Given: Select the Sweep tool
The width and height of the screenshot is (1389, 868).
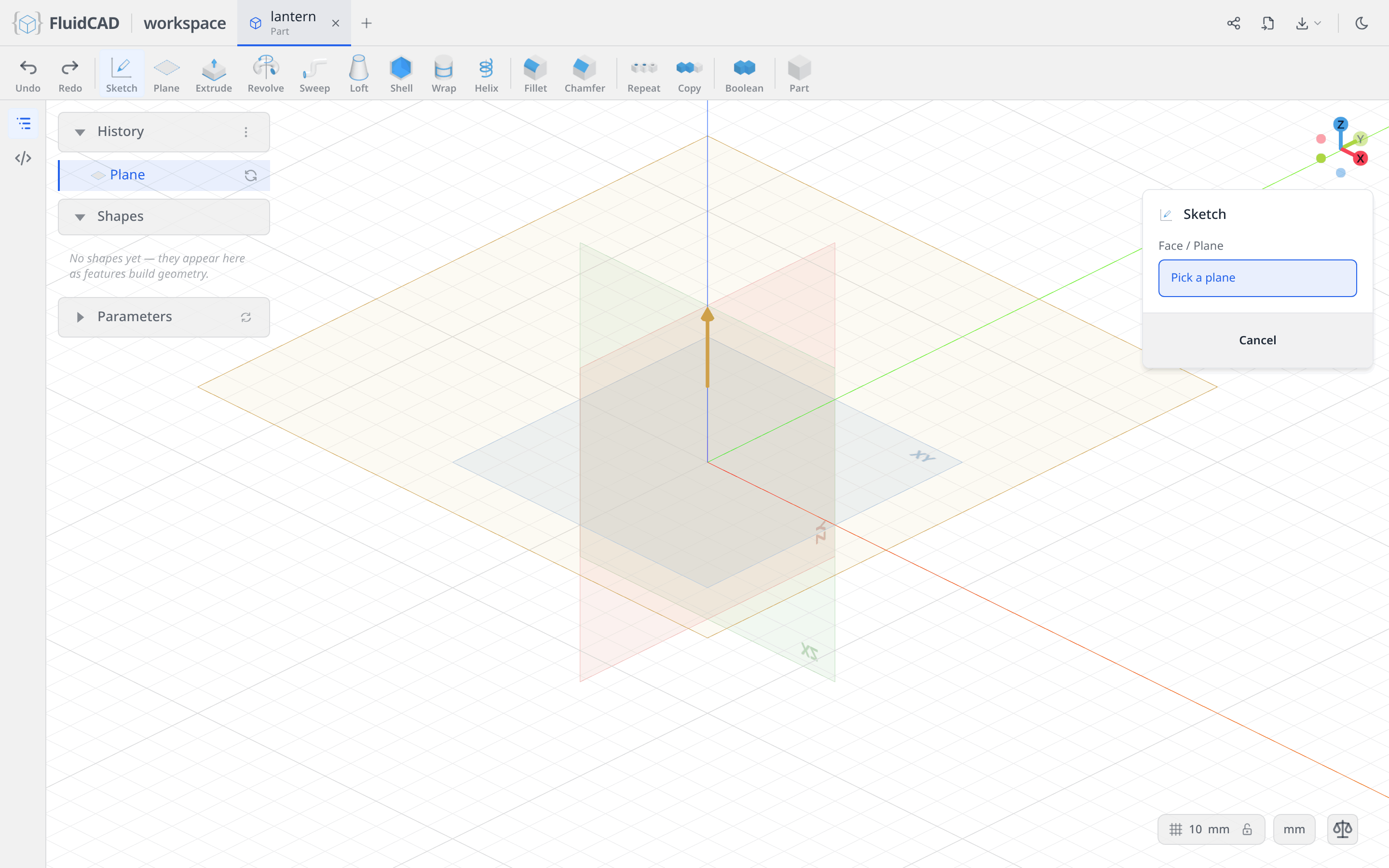Looking at the screenshot, I should pos(314,75).
